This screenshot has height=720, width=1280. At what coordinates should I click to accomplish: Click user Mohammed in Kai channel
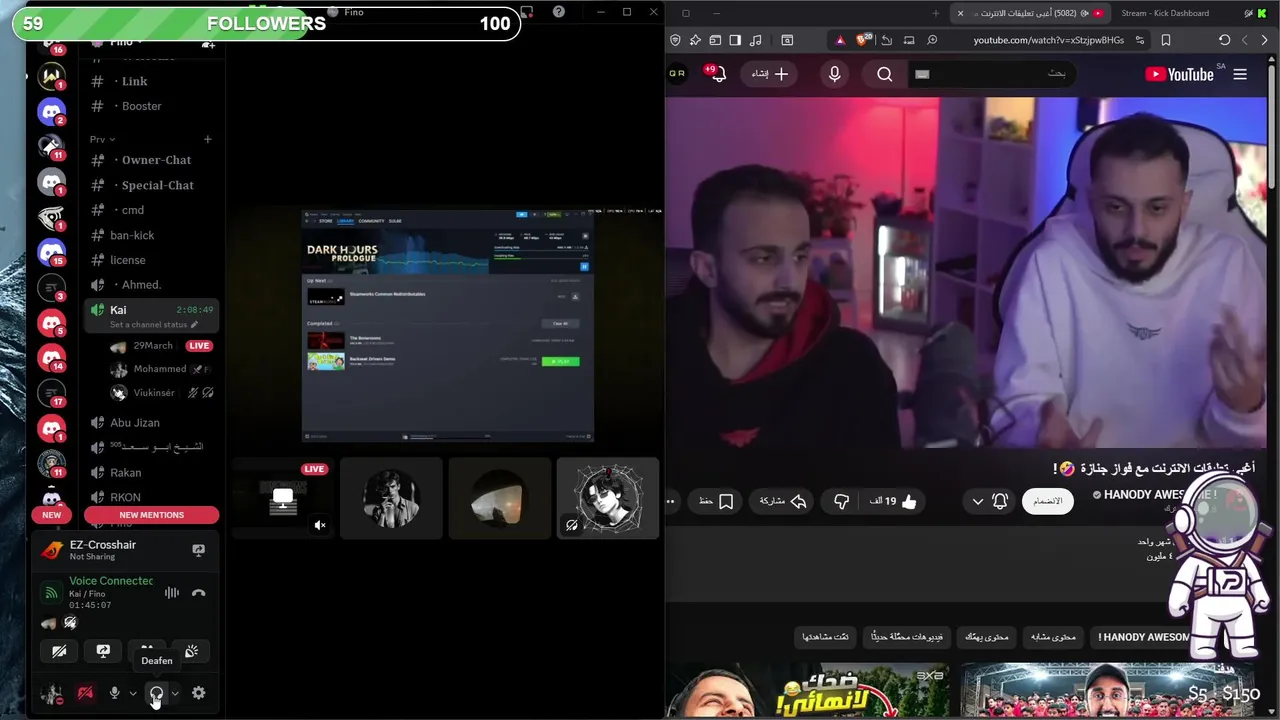click(x=160, y=369)
